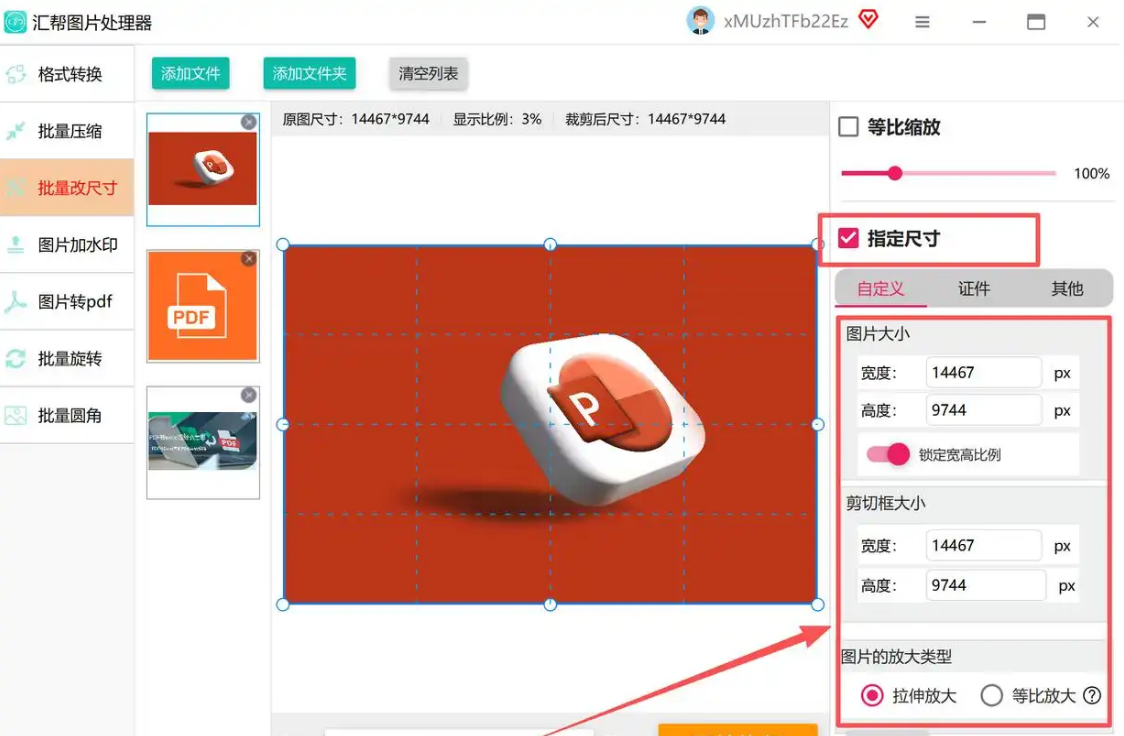Switch to the 证件 tab
Viewport: 1124px width, 736px height.
pos(973,289)
